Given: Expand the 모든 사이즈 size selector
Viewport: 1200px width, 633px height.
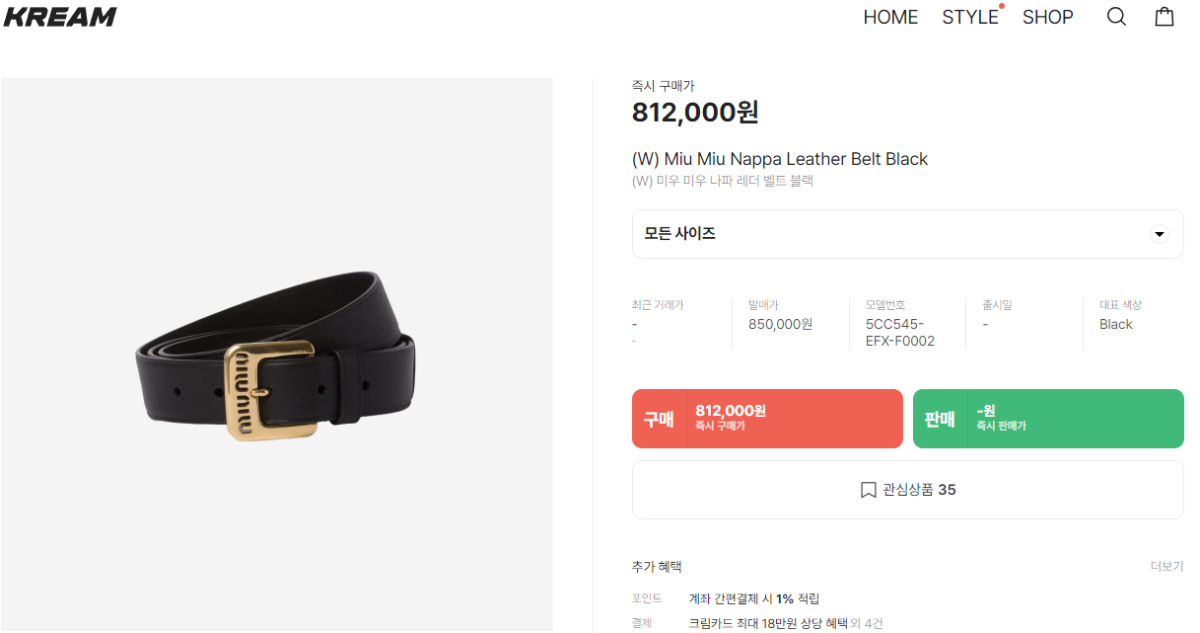Looking at the screenshot, I should (908, 234).
